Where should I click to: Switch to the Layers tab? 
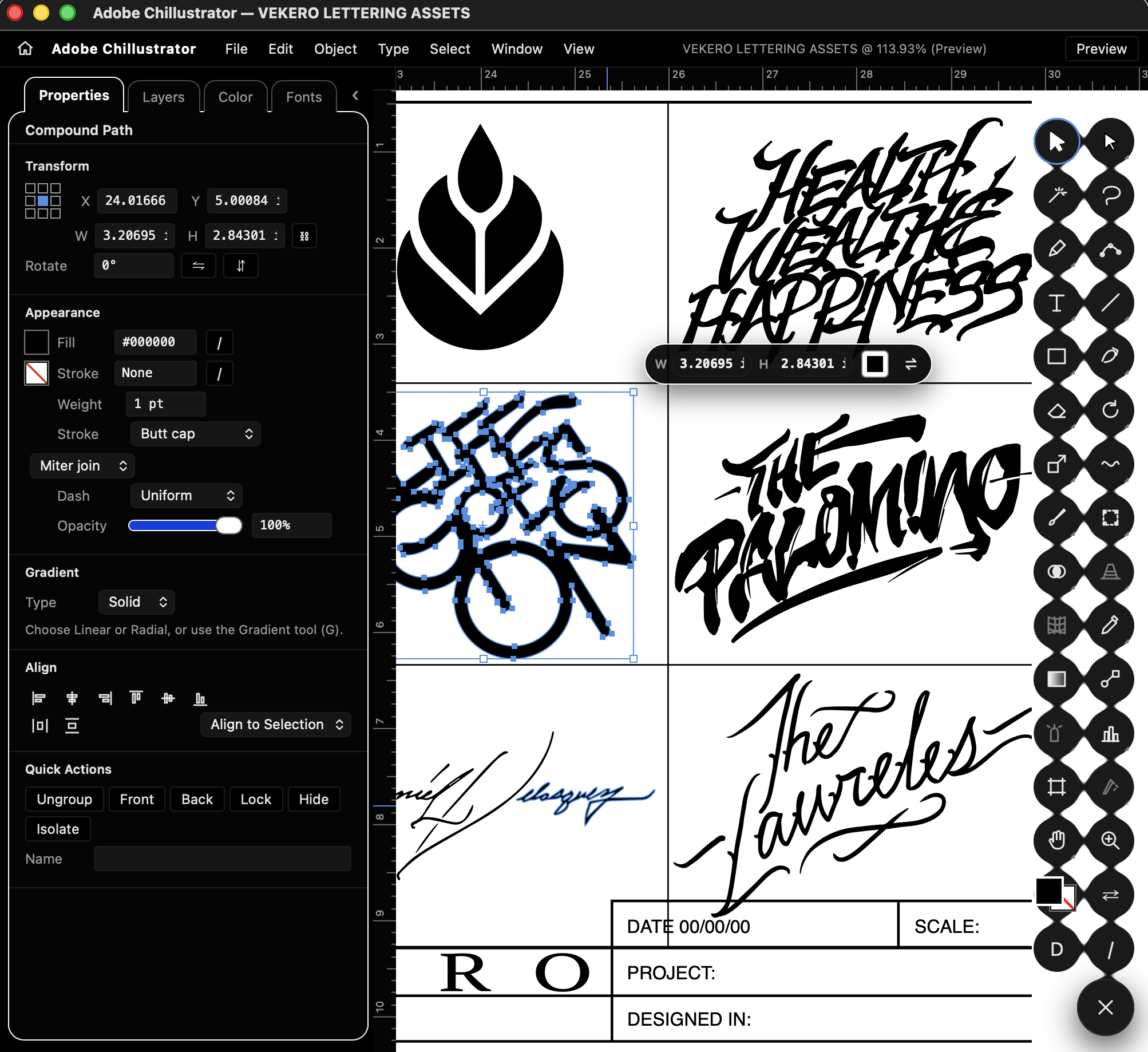click(164, 97)
